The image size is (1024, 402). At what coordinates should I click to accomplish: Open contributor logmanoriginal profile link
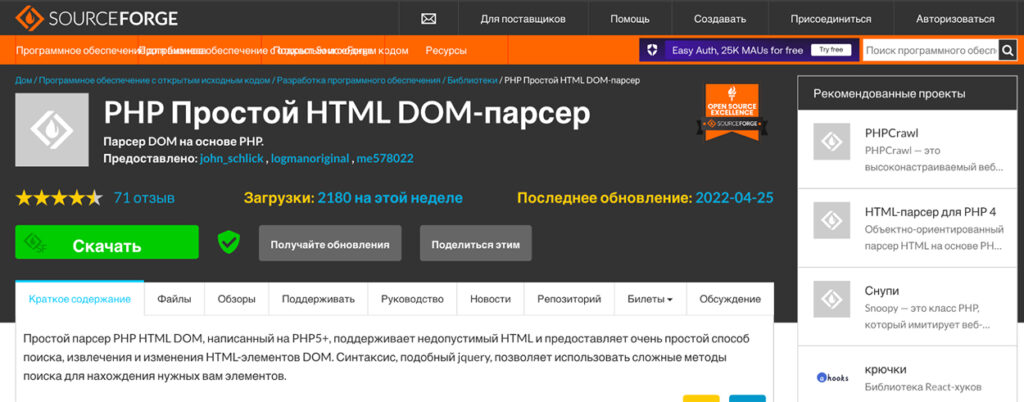310,159
